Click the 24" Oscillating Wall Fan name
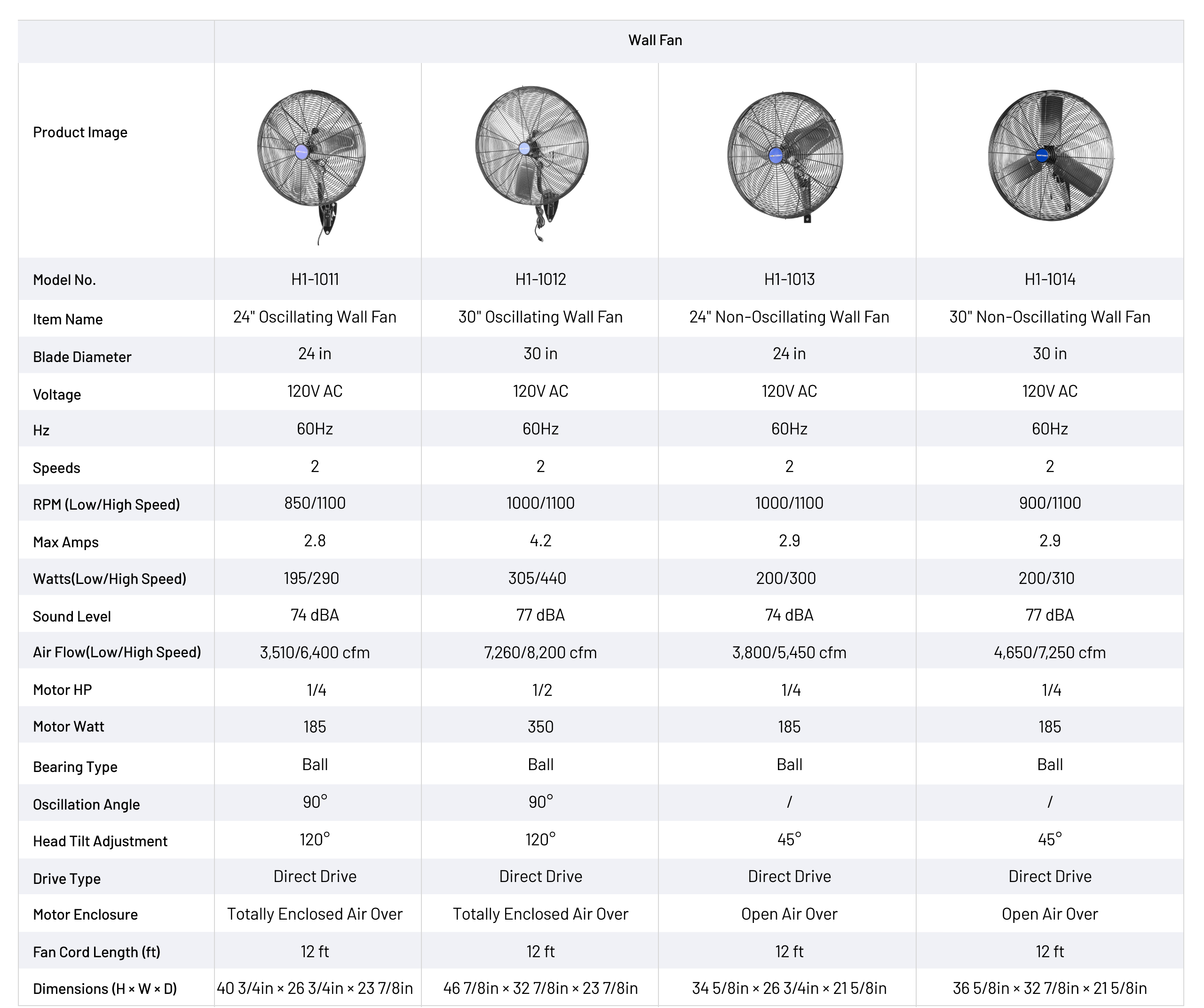The width and height of the screenshot is (1204, 1008). (315, 317)
